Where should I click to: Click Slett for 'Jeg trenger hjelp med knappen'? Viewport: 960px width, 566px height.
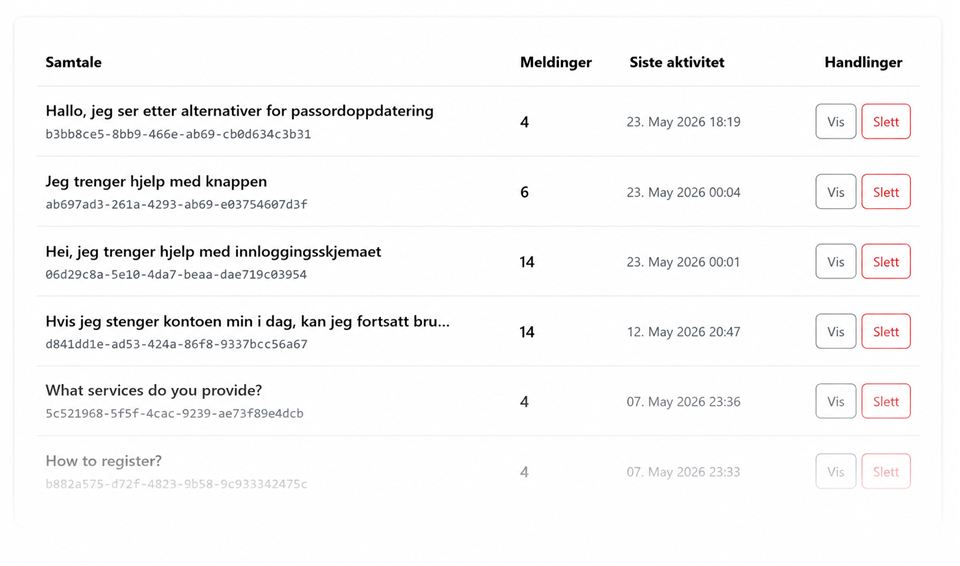(886, 192)
